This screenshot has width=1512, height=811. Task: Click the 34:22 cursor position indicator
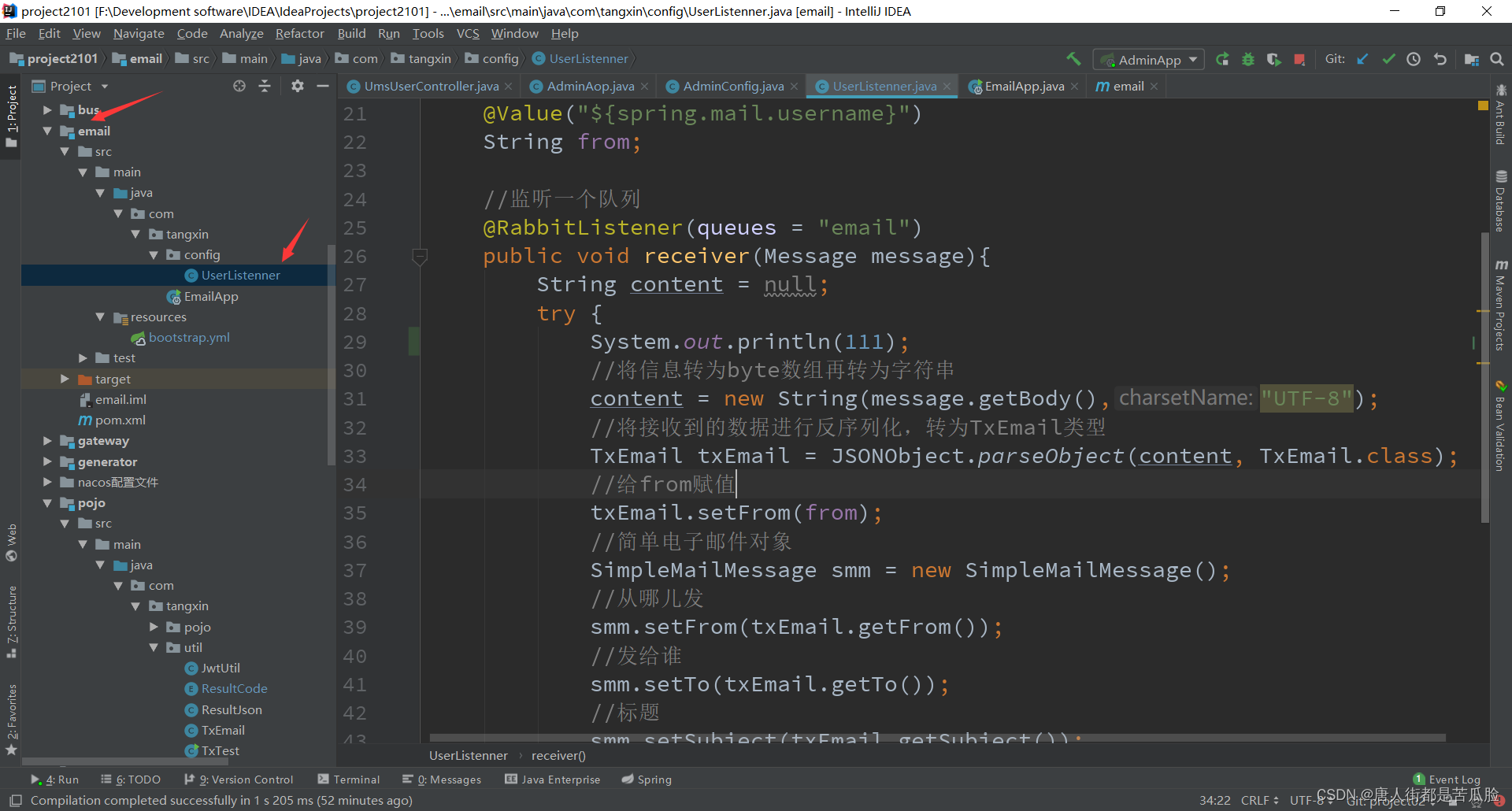click(x=1215, y=800)
